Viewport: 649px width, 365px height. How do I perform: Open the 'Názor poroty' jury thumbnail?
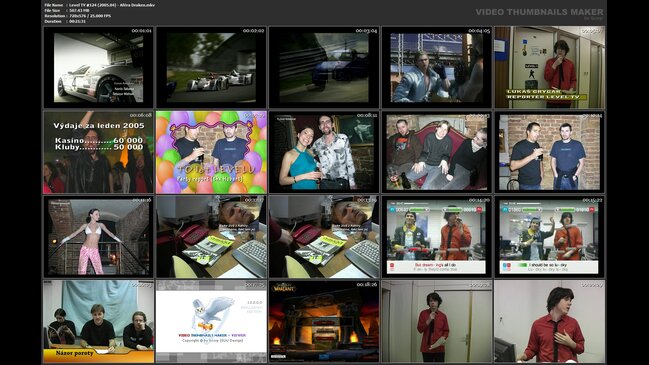point(99,322)
